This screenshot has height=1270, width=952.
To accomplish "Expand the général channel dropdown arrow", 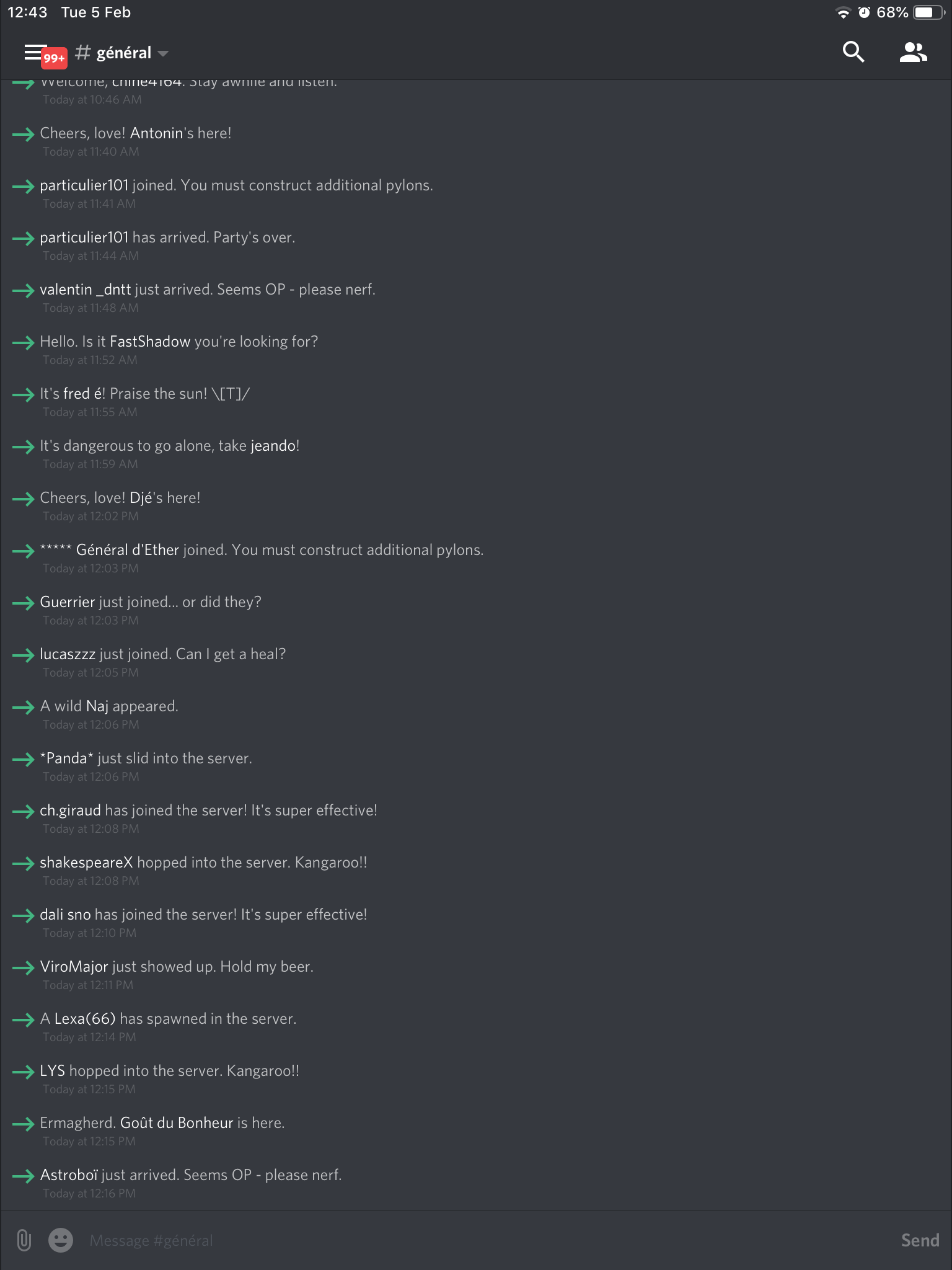I will (163, 53).
